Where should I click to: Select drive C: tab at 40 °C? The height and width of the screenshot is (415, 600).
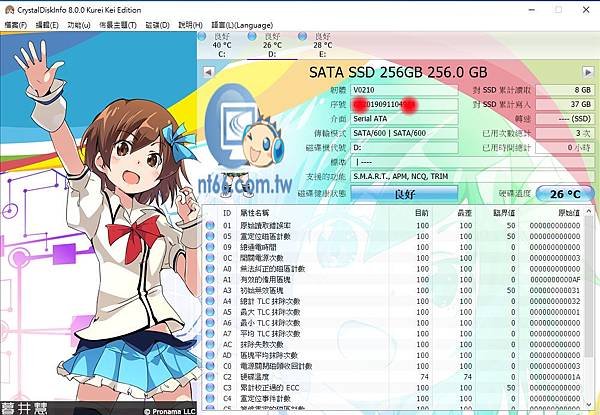(x=222, y=46)
